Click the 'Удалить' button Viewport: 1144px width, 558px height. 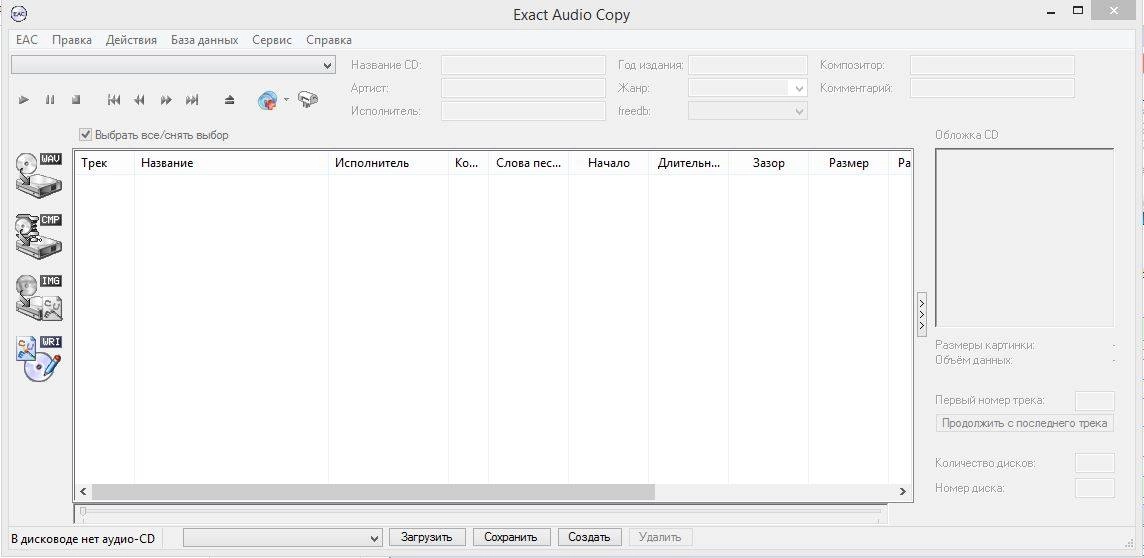(660, 538)
